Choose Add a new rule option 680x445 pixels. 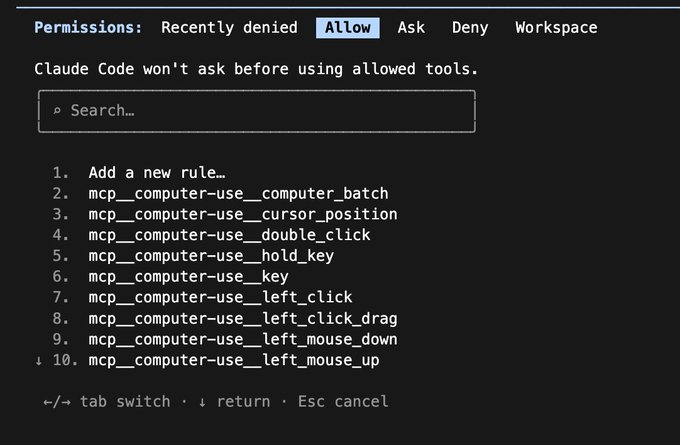click(x=157, y=173)
